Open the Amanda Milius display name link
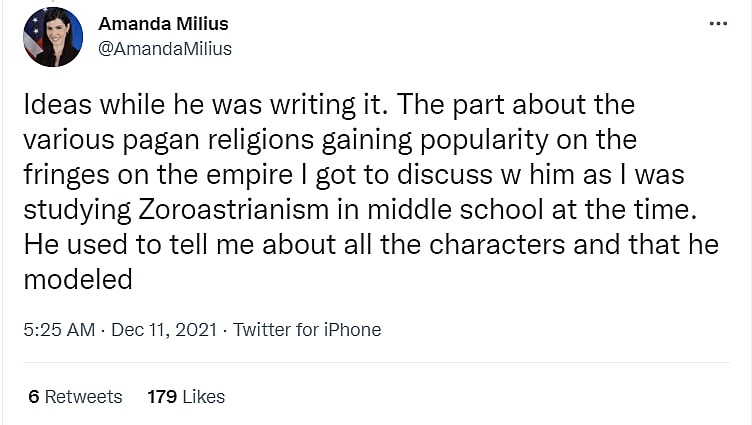Screen dimensions: 752x425 click(163, 24)
